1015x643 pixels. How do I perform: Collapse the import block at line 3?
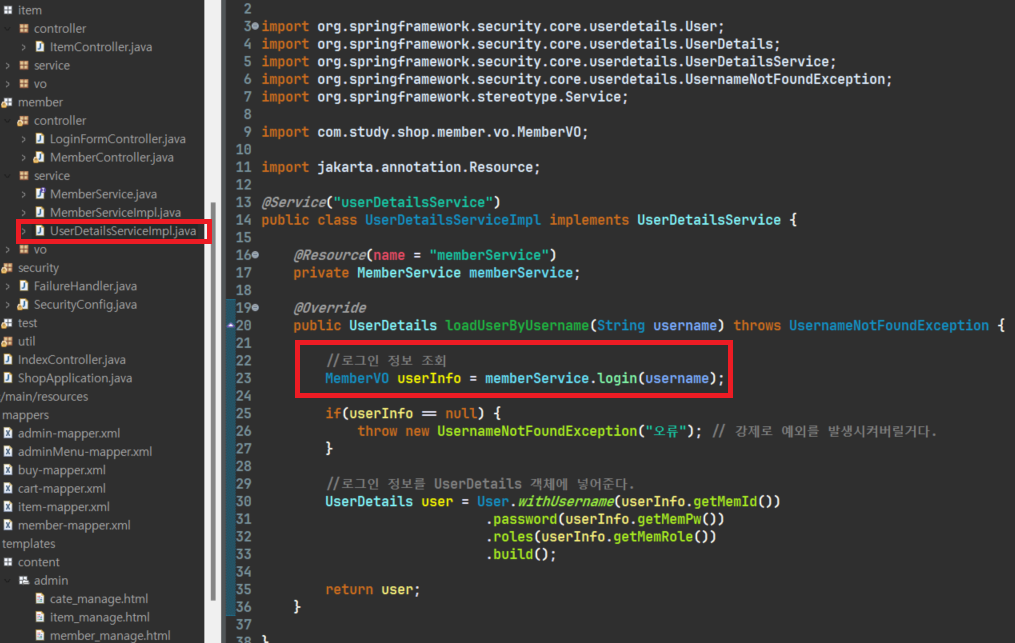click(x=256, y=27)
